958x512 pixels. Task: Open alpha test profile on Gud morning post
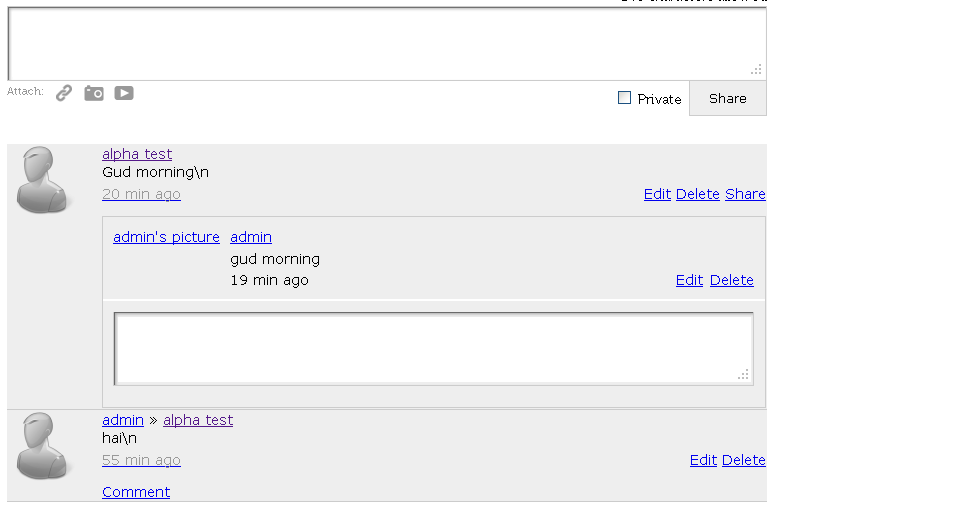click(137, 154)
